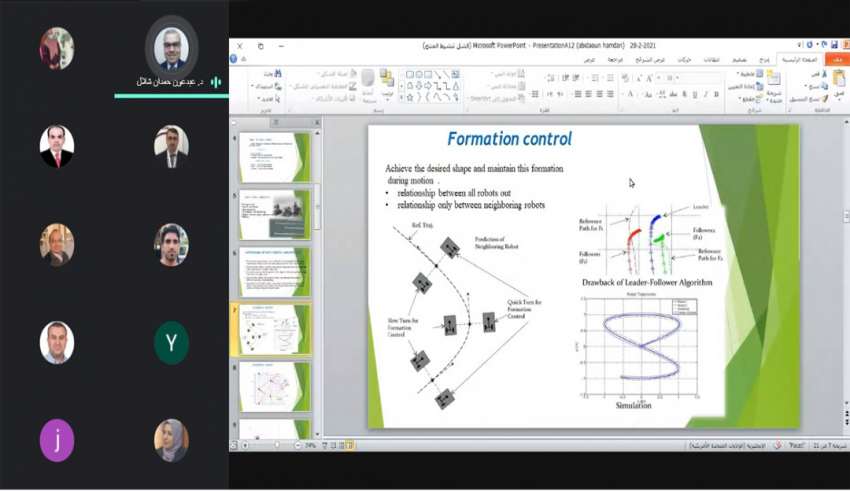Click the Shape Effects button

click(x=335, y=99)
